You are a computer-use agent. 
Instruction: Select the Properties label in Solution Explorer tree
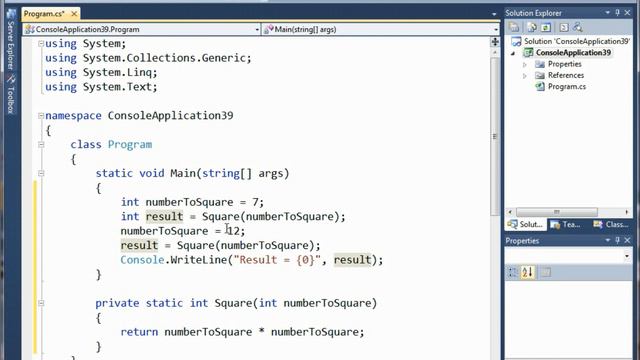point(564,64)
